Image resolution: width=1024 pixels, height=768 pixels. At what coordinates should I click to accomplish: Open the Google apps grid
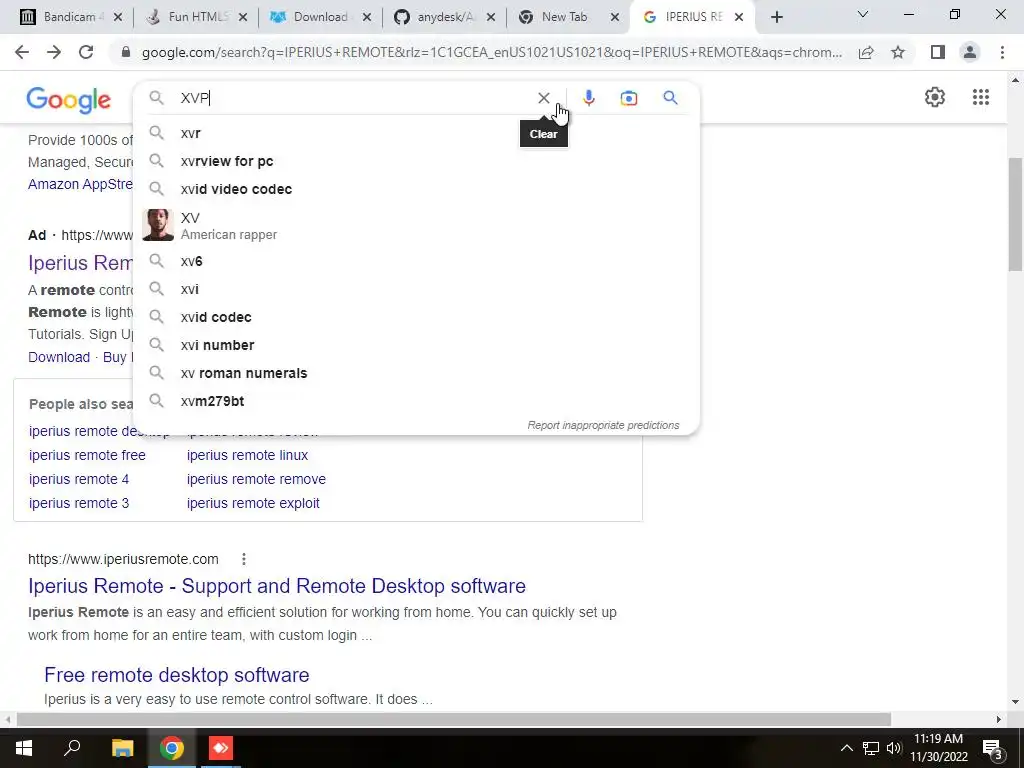980,97
